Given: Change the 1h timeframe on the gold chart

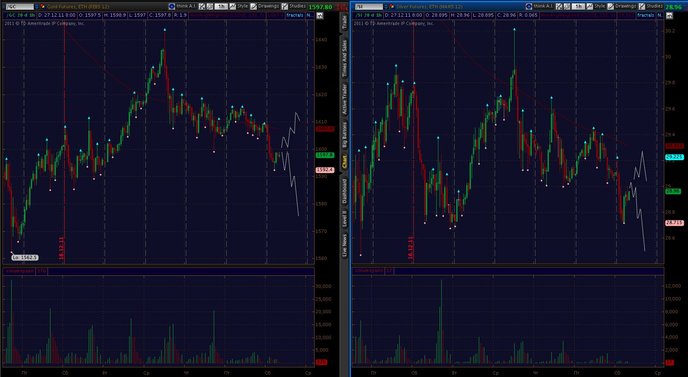Looking at the screenshot, I should pyautogui.click(x=222, y=7).
